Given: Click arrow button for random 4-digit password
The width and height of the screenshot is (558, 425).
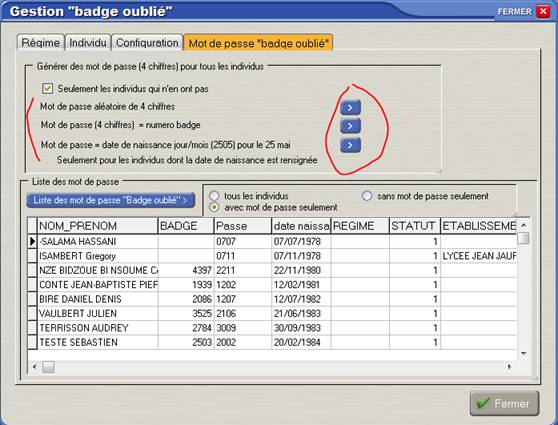Looking at the screenshot, I should coord(350,107).
